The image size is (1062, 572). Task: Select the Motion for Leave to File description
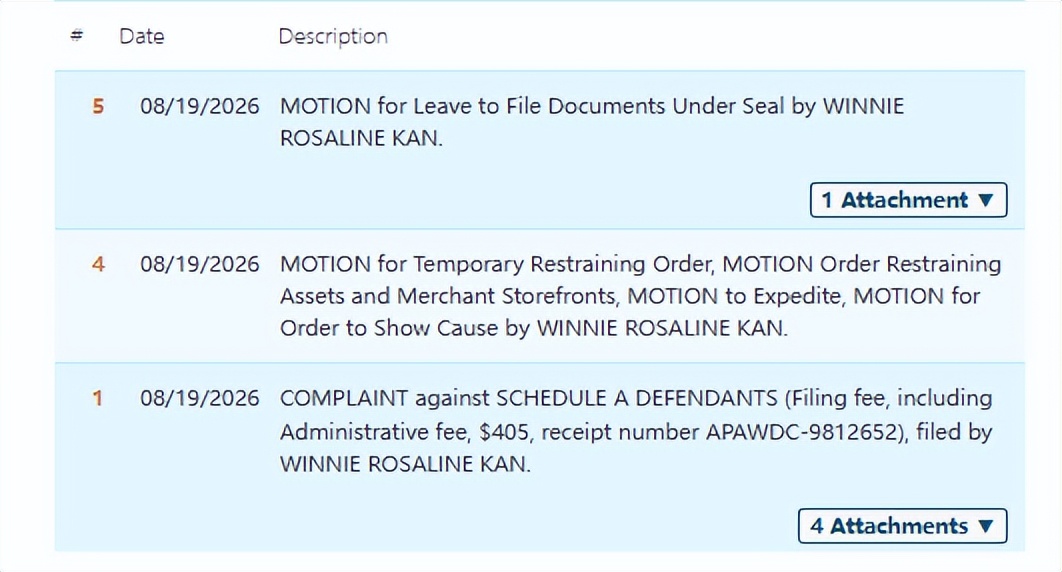[592, 122]
